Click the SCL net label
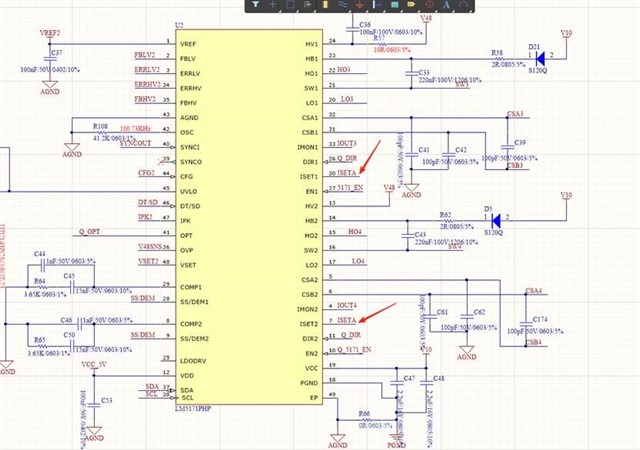 (151, 394)
